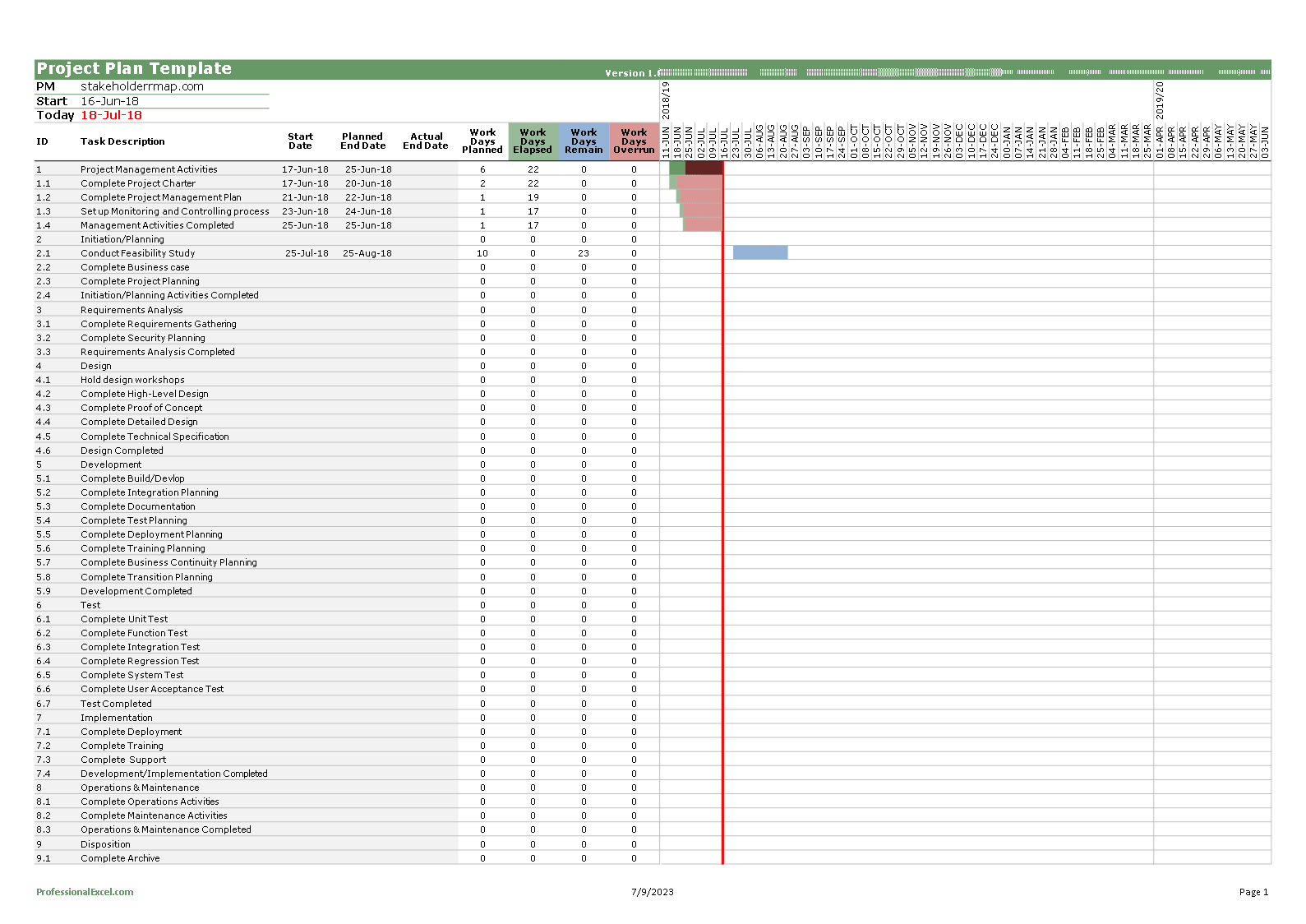Click the Actual End Date column header

(x=426, y=141)
